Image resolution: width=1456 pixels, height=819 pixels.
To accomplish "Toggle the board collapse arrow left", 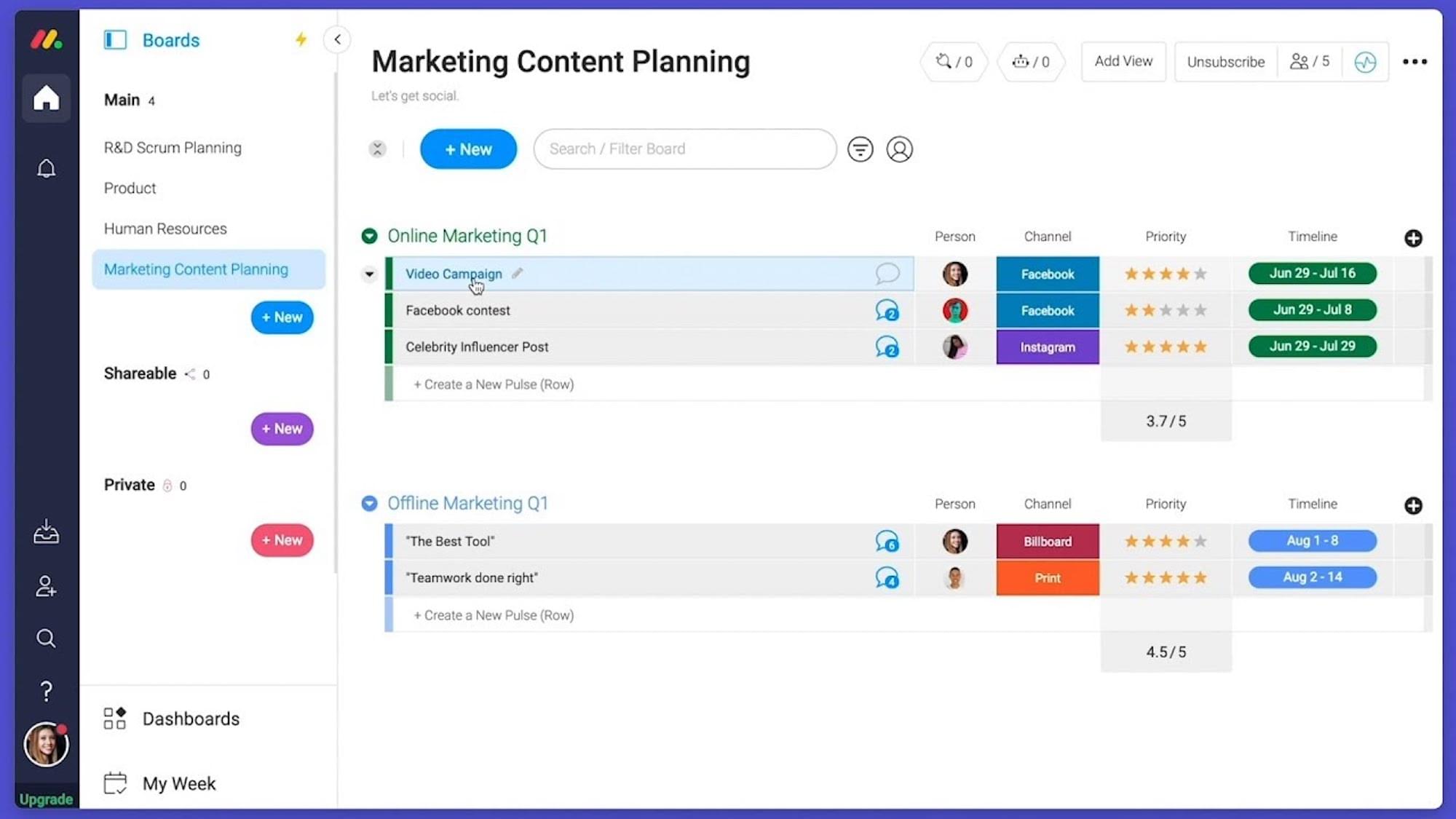I will 338,40.
